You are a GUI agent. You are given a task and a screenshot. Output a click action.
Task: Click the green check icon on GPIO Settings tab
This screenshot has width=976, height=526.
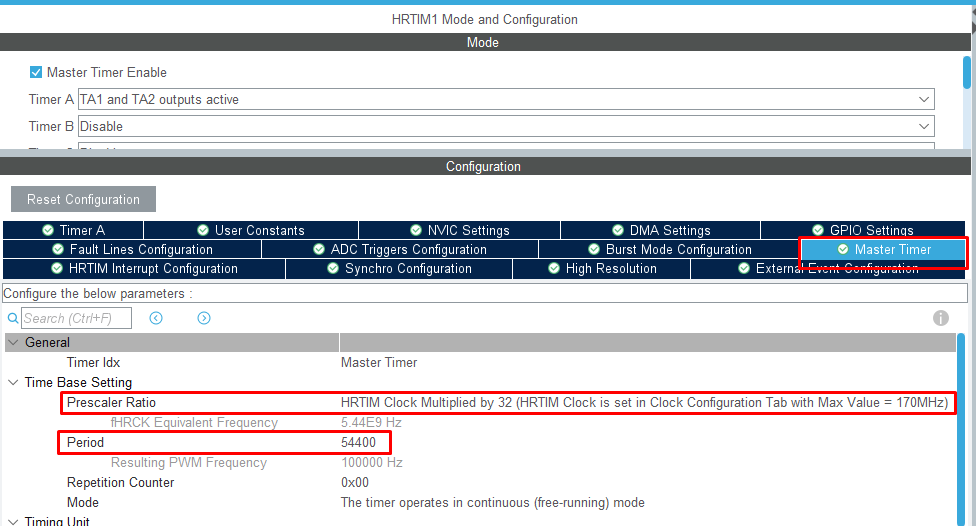818,230
